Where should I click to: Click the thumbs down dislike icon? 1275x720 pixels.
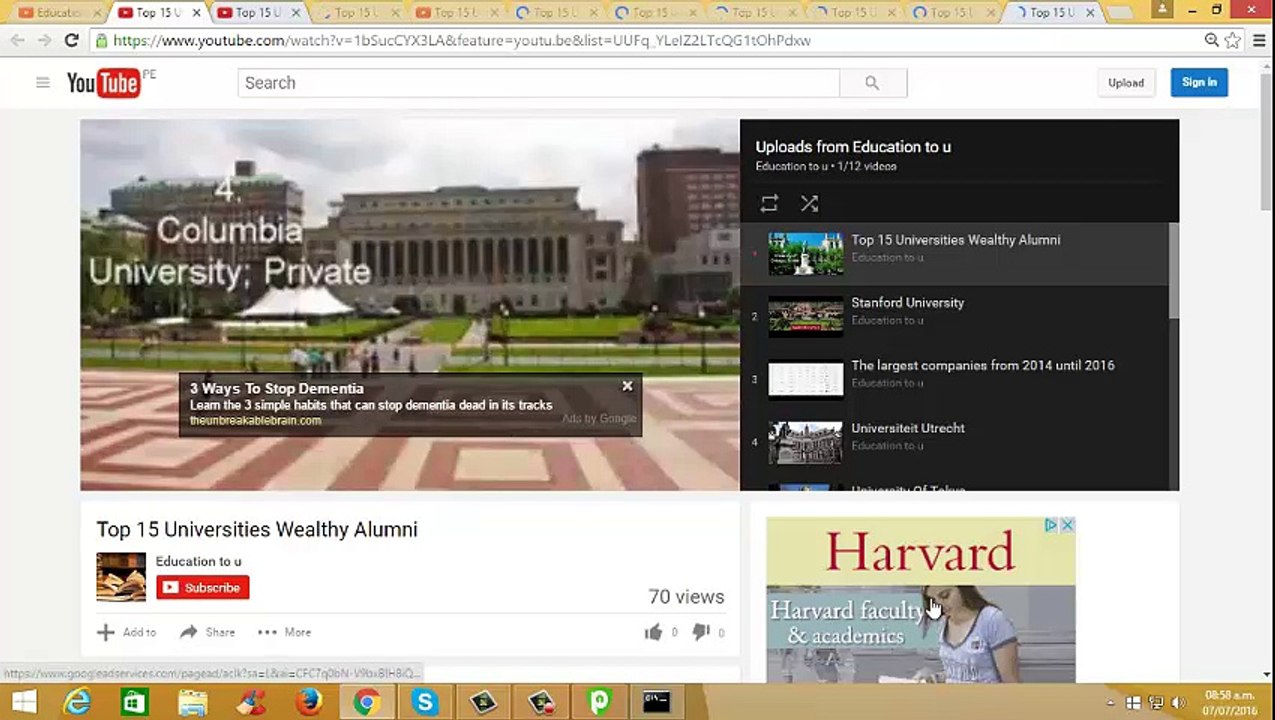(x=701, y=632)
